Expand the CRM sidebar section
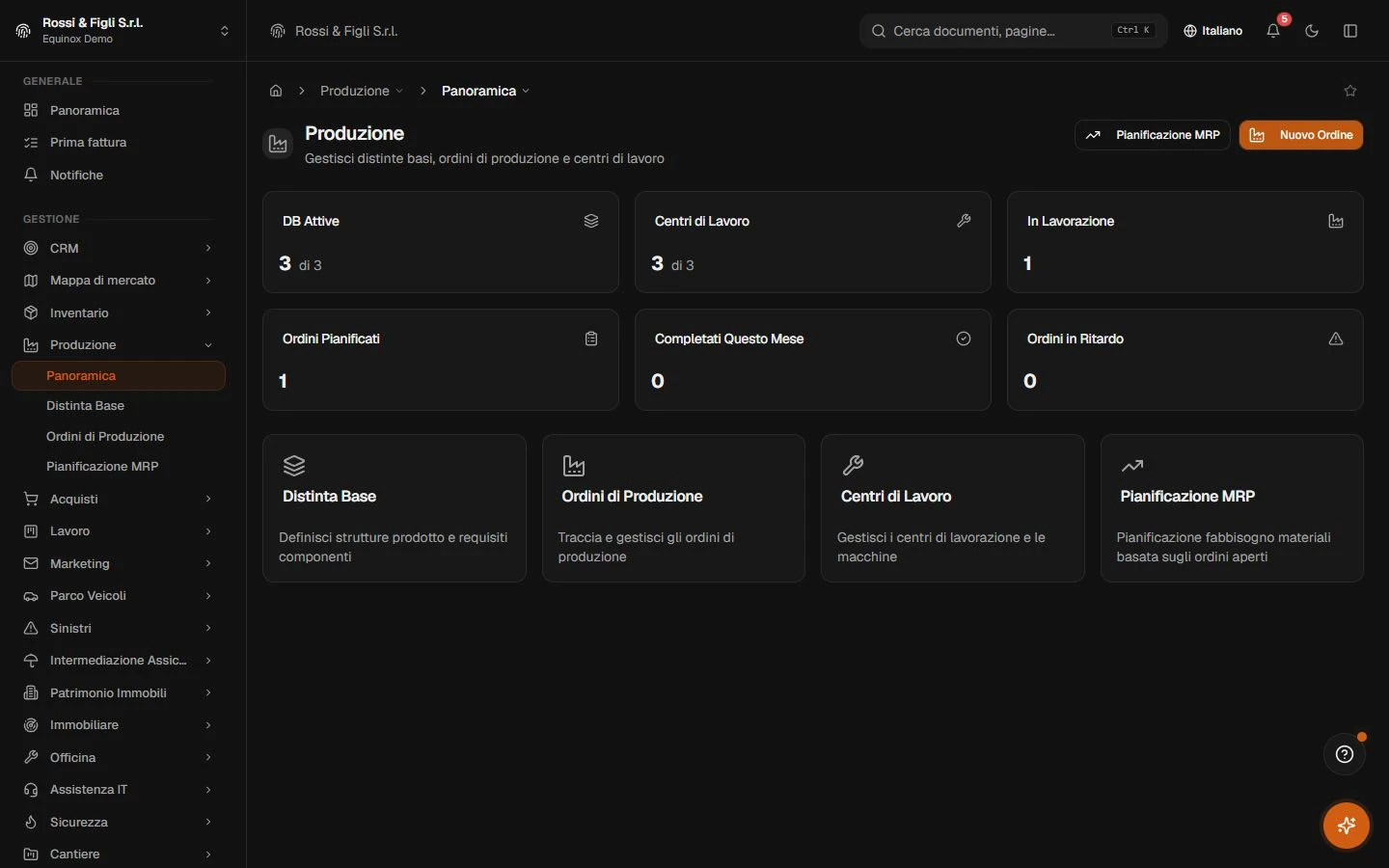 (x=119, y=248)
